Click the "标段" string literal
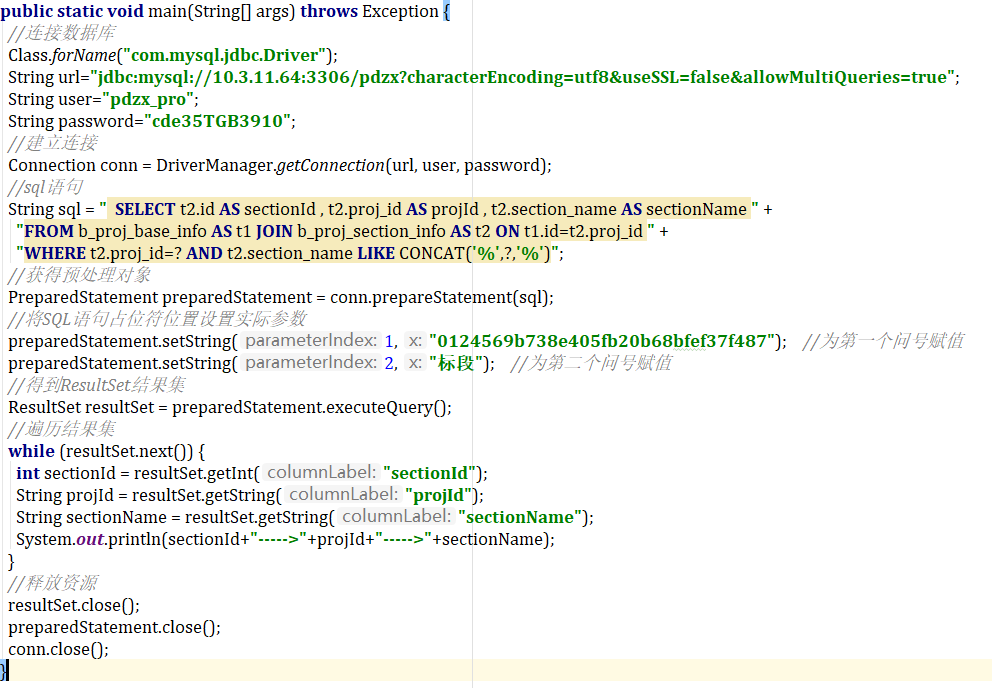This screenshot has height=688, width=992. (456, 364)
